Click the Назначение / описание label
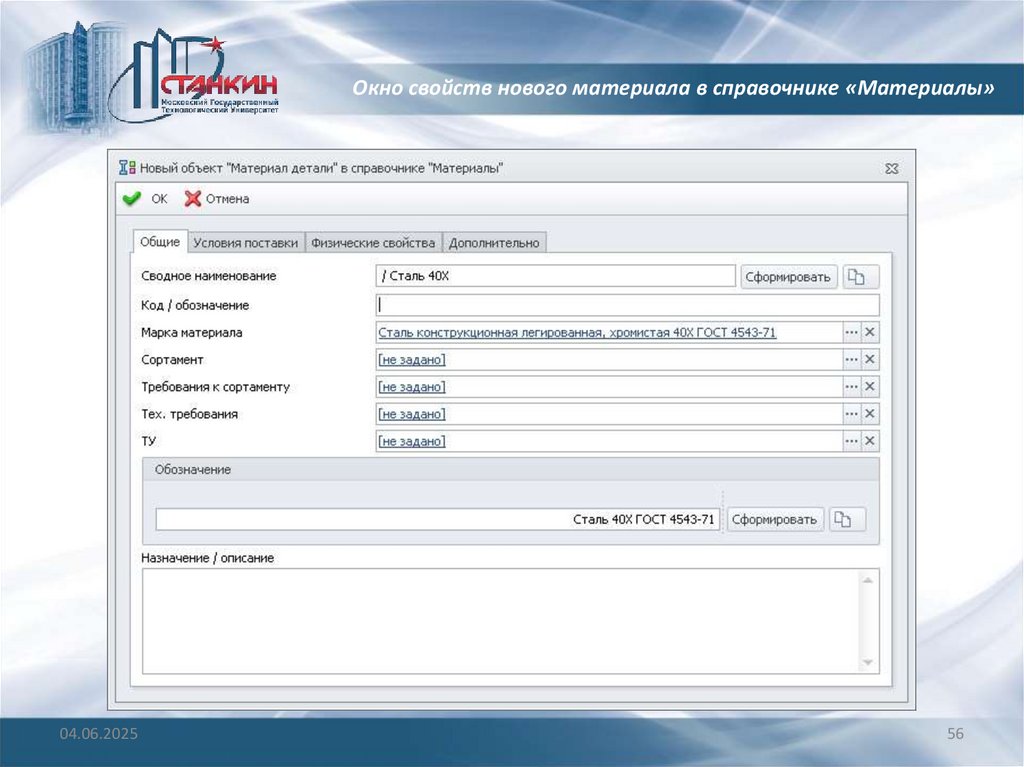Screen dimensions: 1024x767 (x=208, y=559)
